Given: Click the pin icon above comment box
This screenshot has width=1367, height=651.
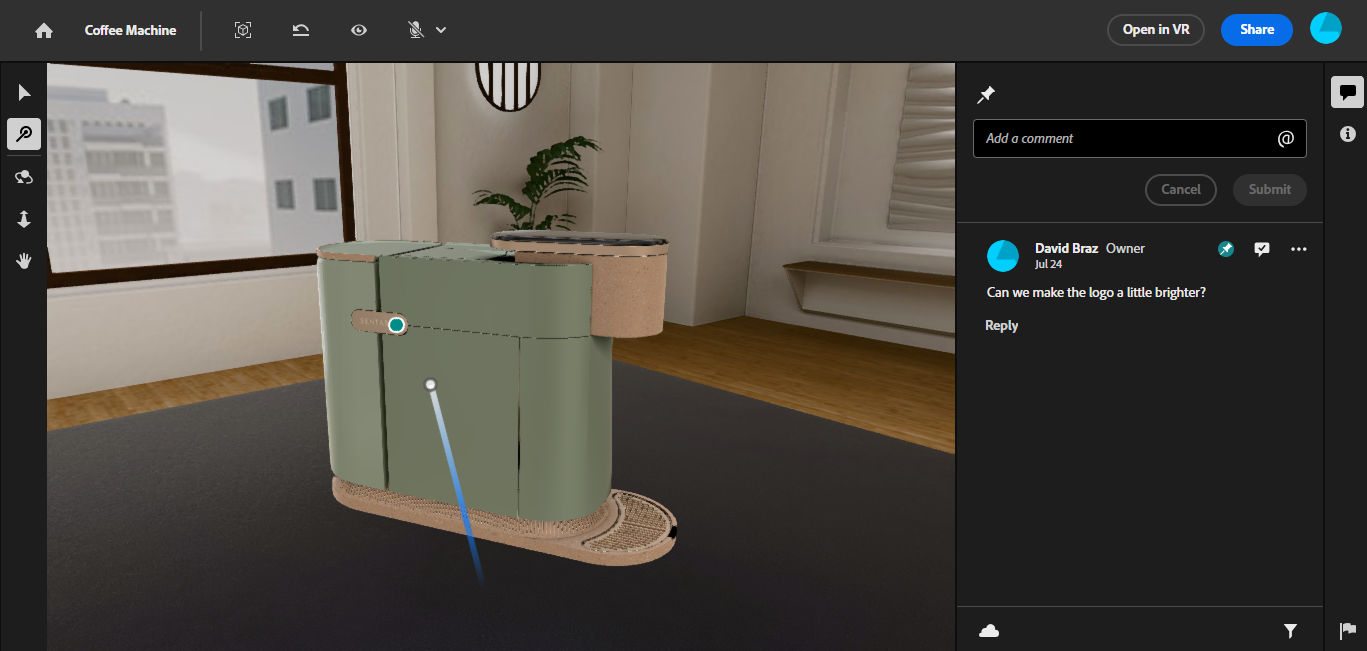Looking at the screenshot, I should tap(986, 95).
